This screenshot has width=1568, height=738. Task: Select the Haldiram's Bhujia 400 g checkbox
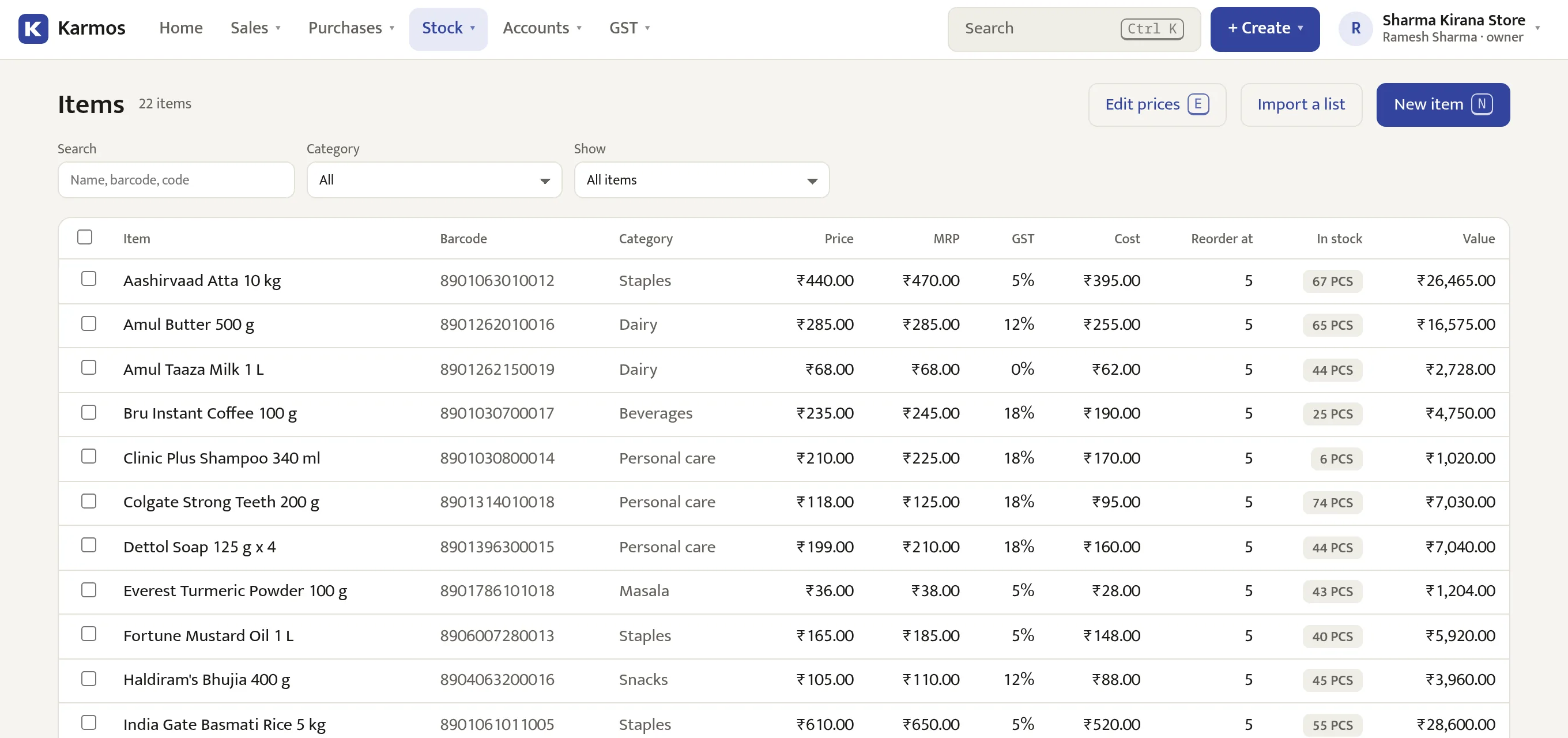coord(89,679)
